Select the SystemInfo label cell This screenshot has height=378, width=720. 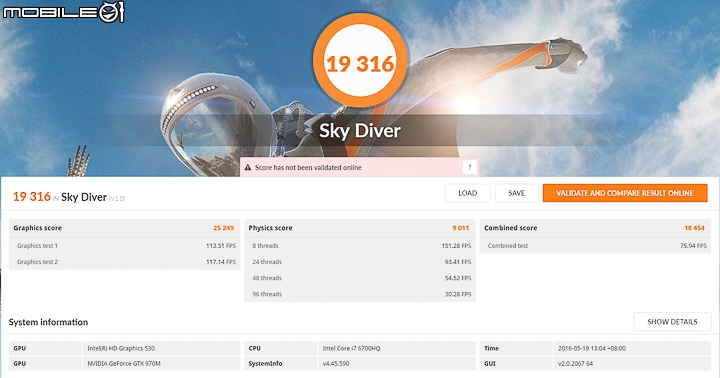(281, 363)
